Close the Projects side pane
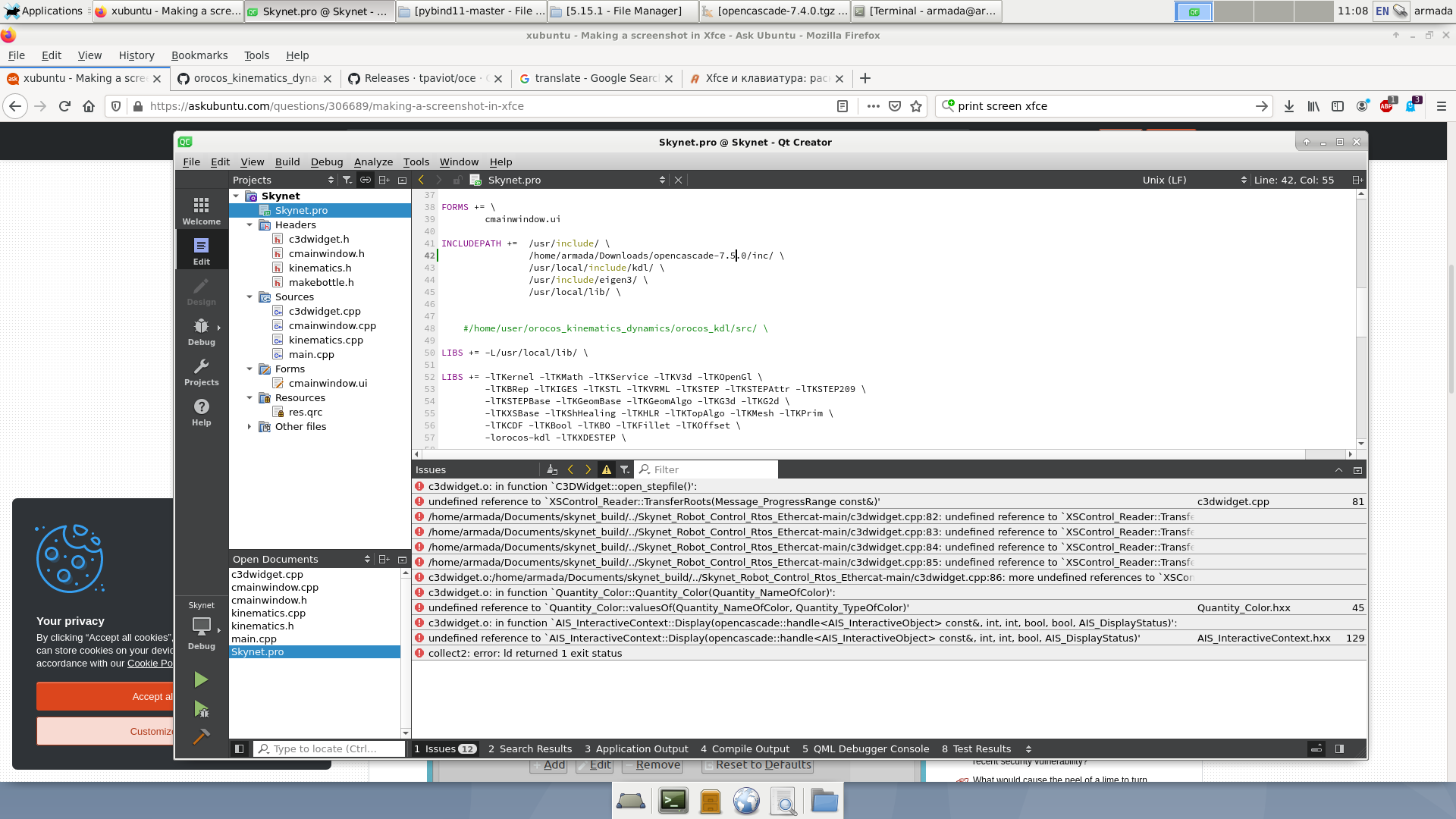 coord(402,180)
